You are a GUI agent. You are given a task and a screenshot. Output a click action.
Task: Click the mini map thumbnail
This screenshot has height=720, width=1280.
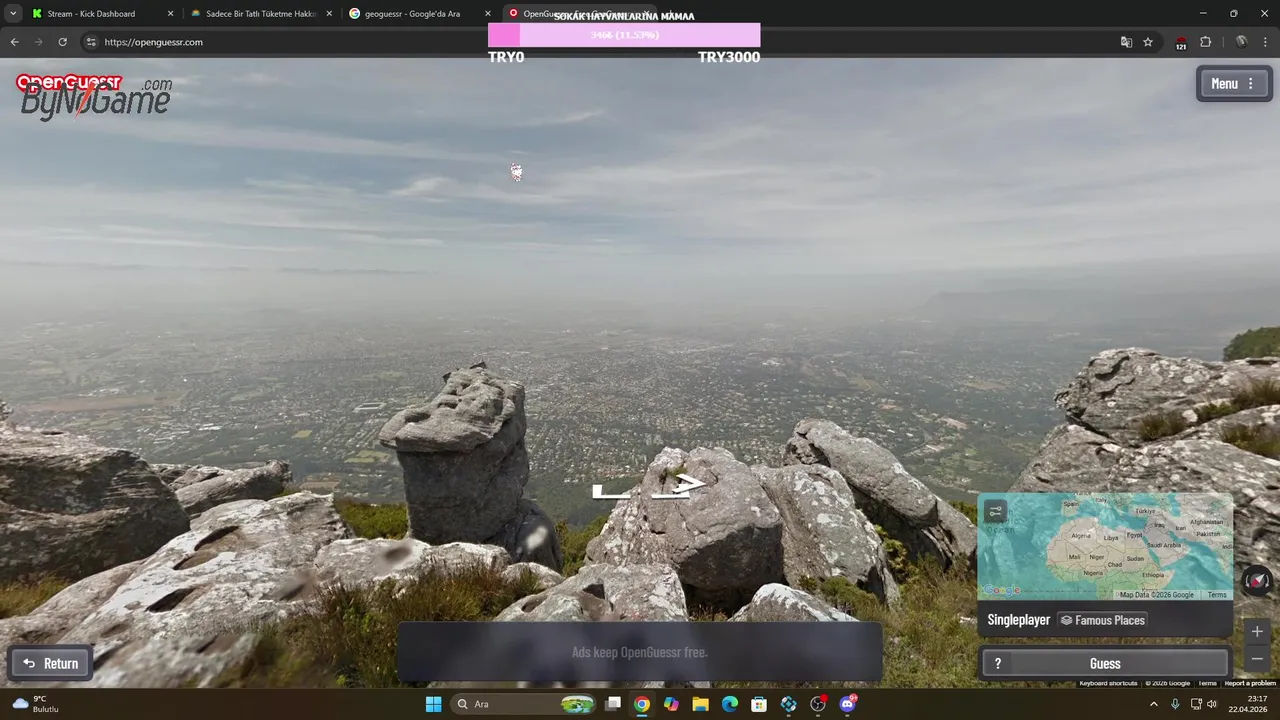point(1105,546)
